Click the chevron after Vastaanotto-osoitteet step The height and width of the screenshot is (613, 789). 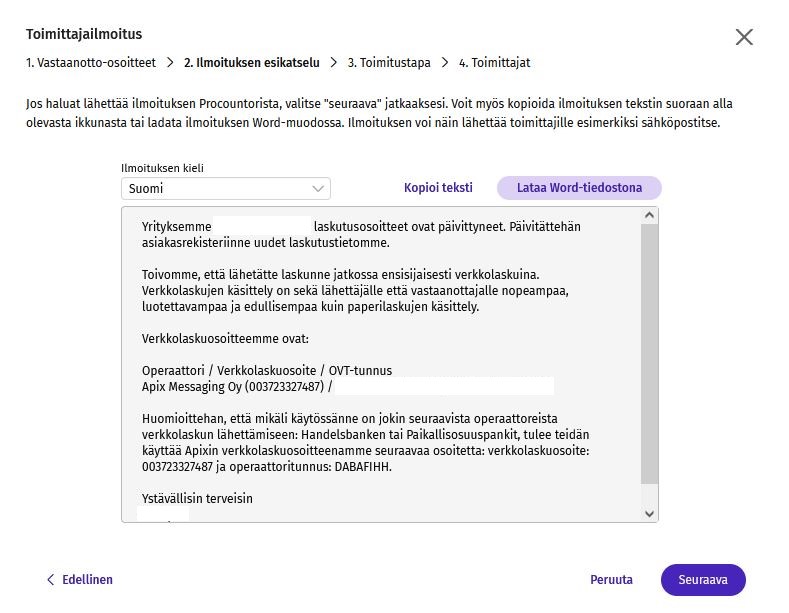(170, 63)
